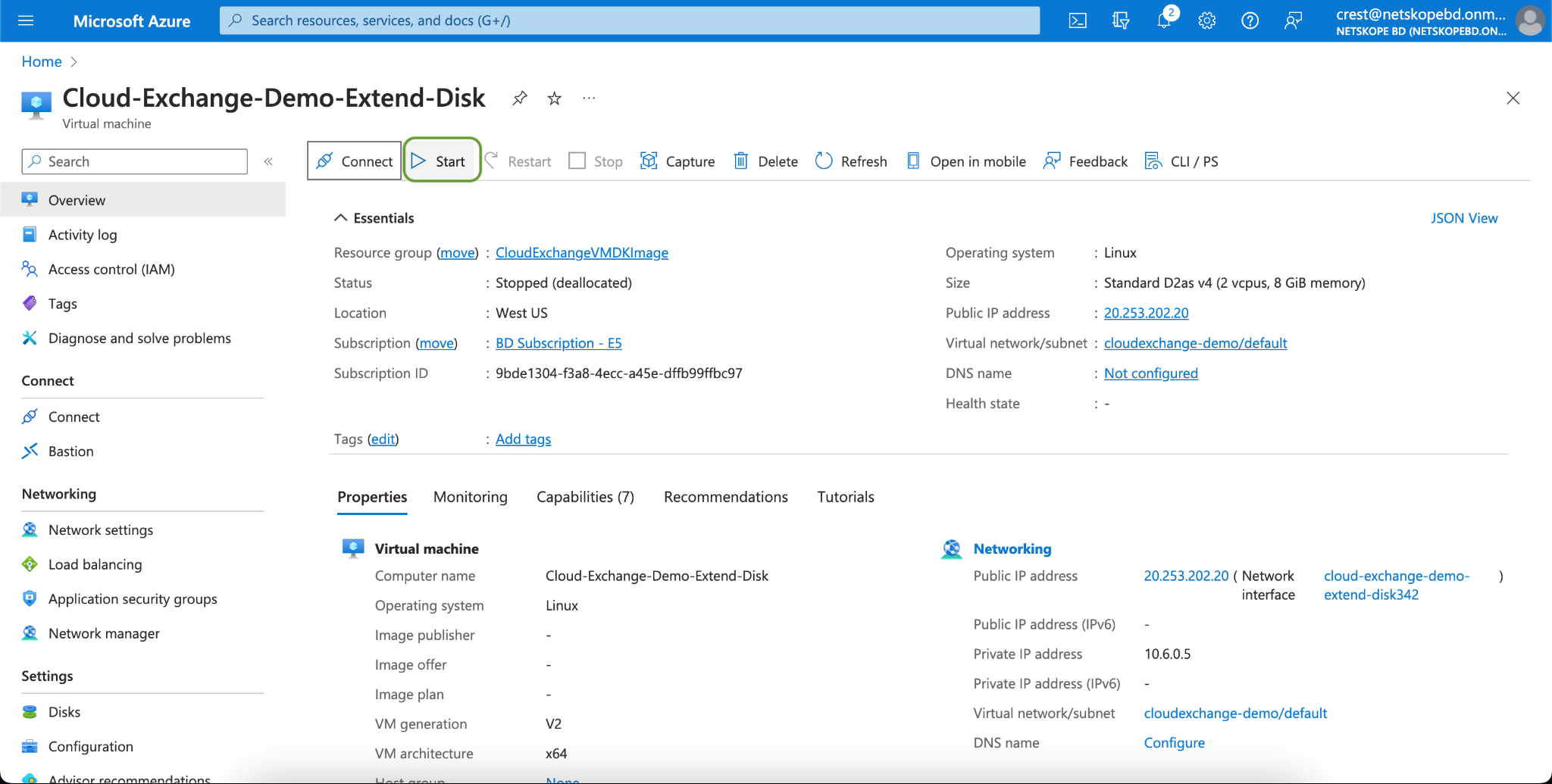Switch to the Tutorials tab

point(846,497)
